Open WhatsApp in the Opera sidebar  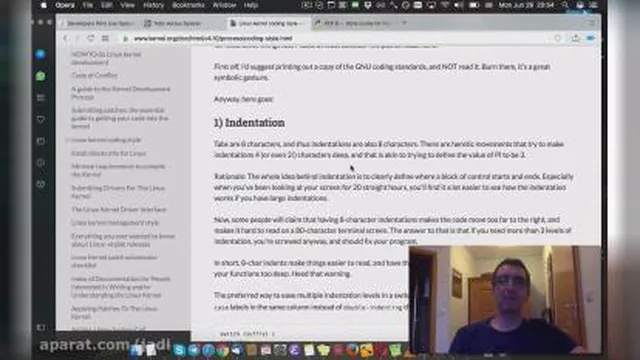(40, 76)
